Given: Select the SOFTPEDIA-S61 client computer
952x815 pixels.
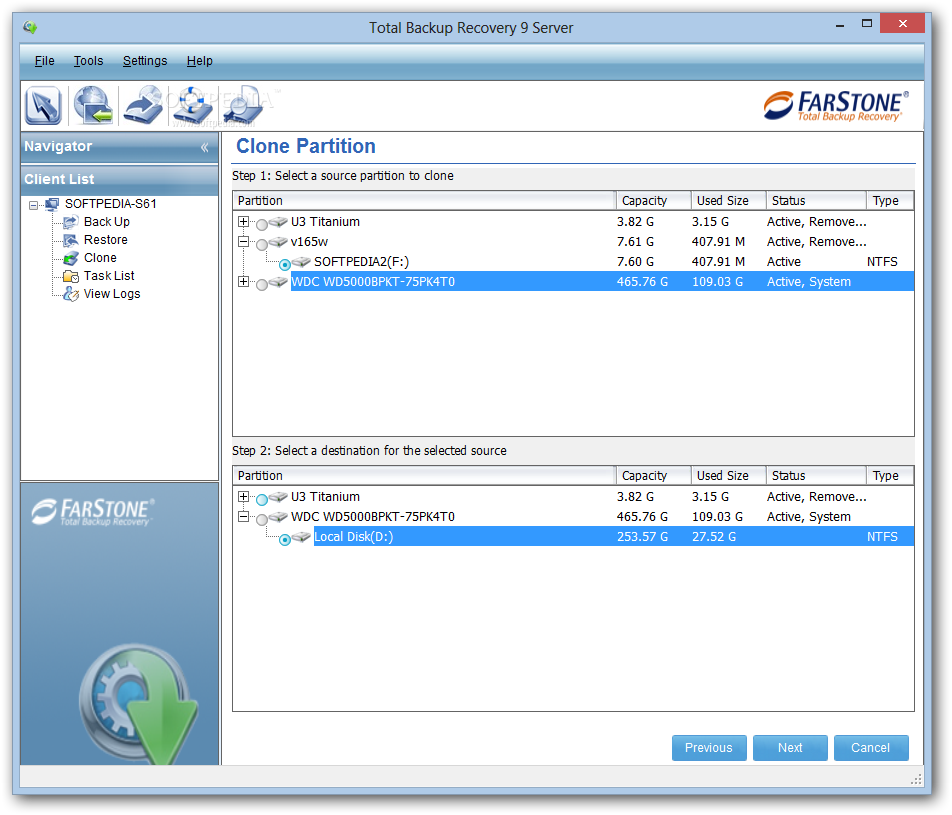Looking at the screenshot, I should point(110,203).
